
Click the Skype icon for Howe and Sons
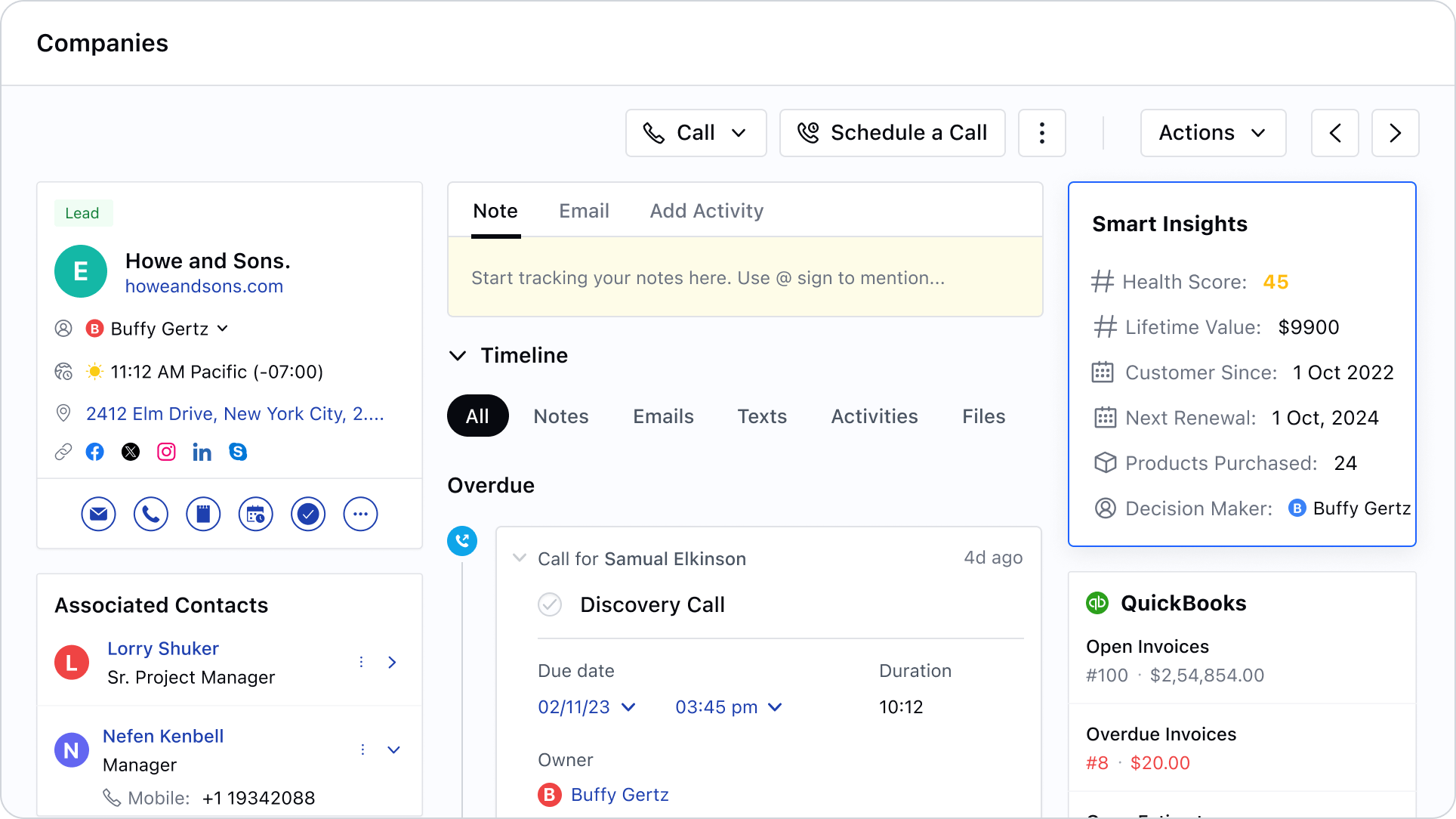click(238, 451)
